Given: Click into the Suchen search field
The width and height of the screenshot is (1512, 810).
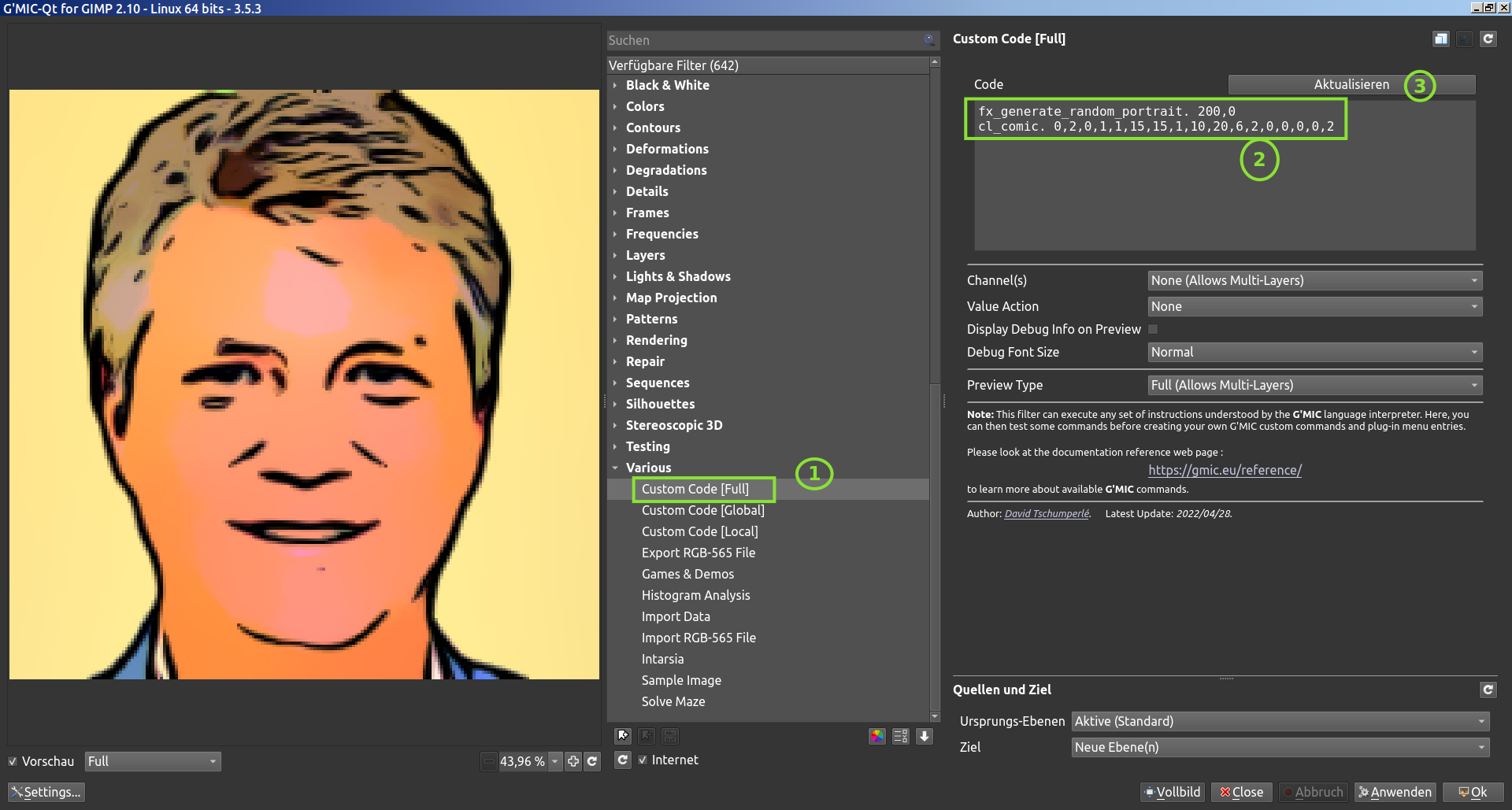Looking at the screenshot, I should 764,40.
